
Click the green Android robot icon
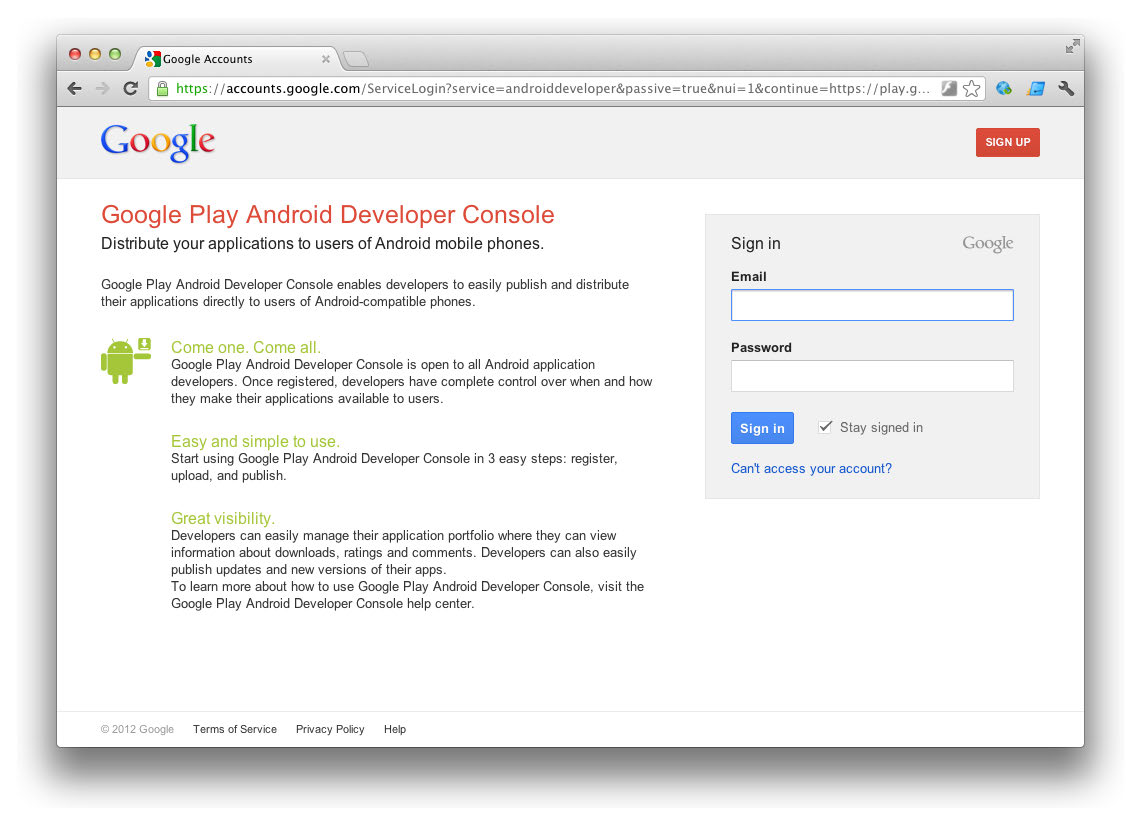tap(126, 360)
